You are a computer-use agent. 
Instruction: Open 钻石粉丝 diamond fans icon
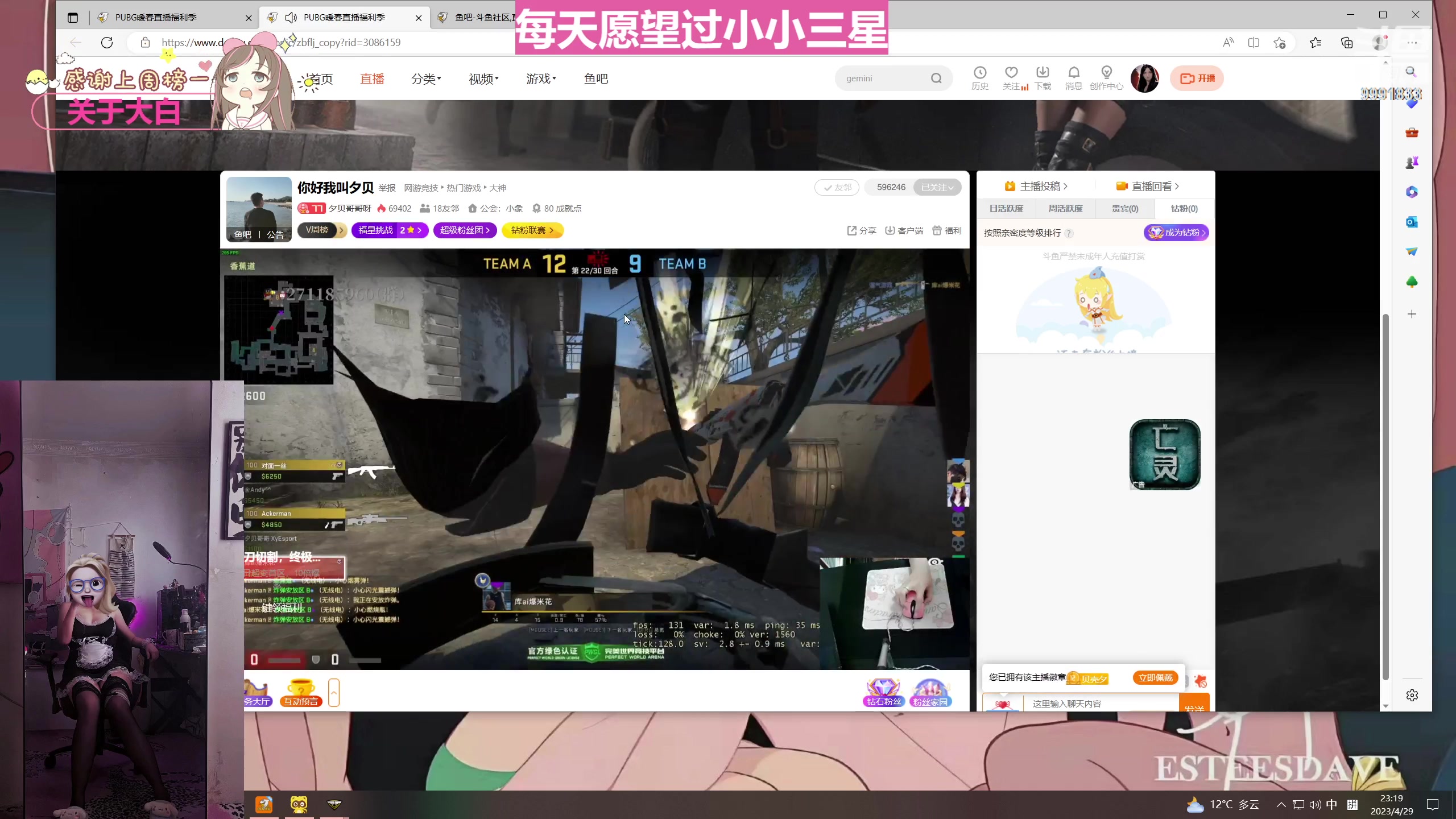pos(884,693)
